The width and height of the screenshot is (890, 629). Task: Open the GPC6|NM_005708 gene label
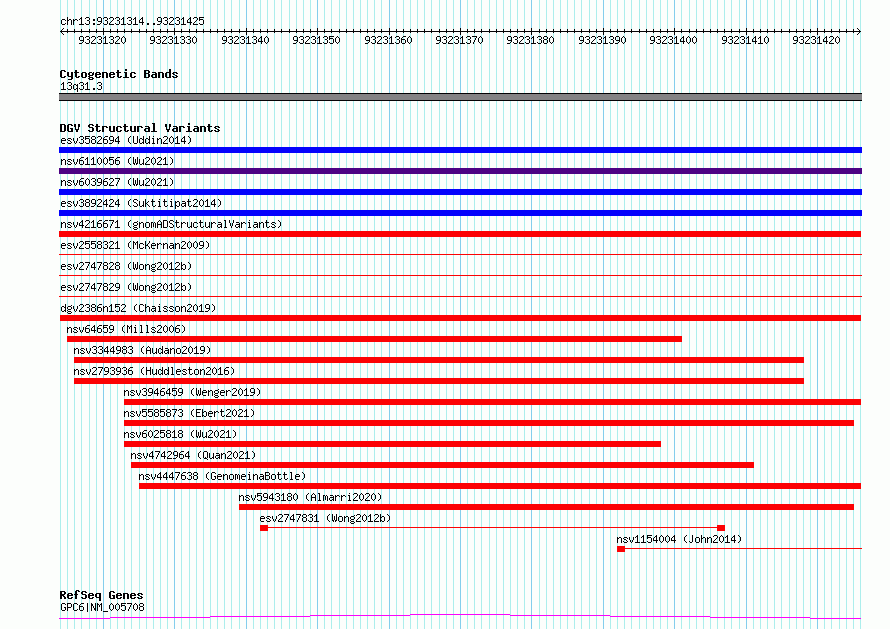click(102, 607)
